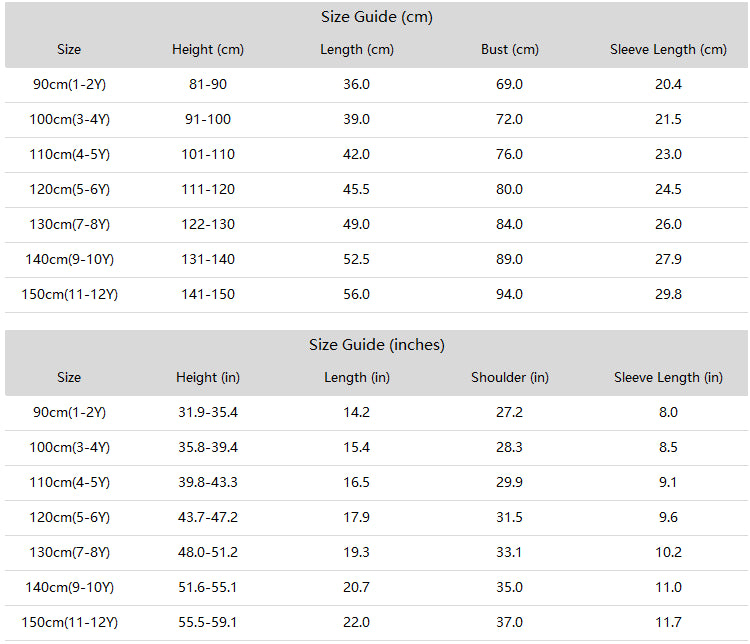This screenshot has width=750, height=644.
Task: Click the Size Guide (inches) title
Action: pos(376,345)
